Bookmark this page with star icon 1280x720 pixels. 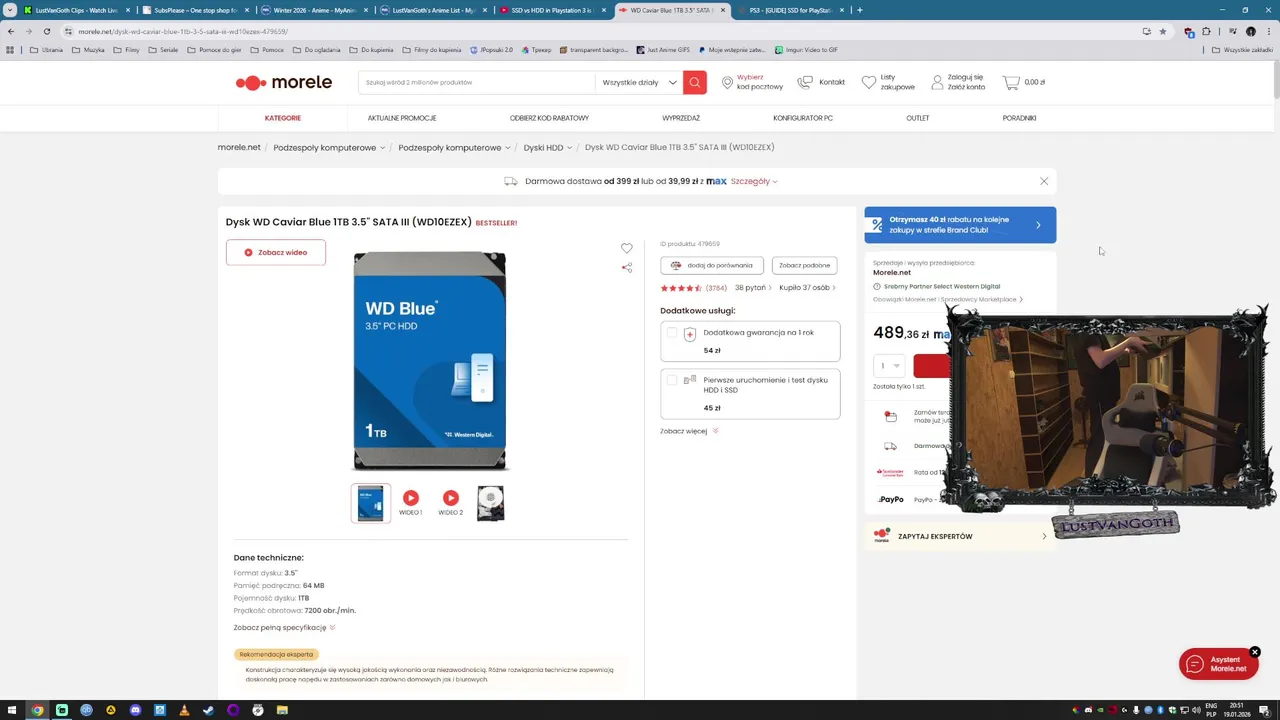pos(1162,31)
